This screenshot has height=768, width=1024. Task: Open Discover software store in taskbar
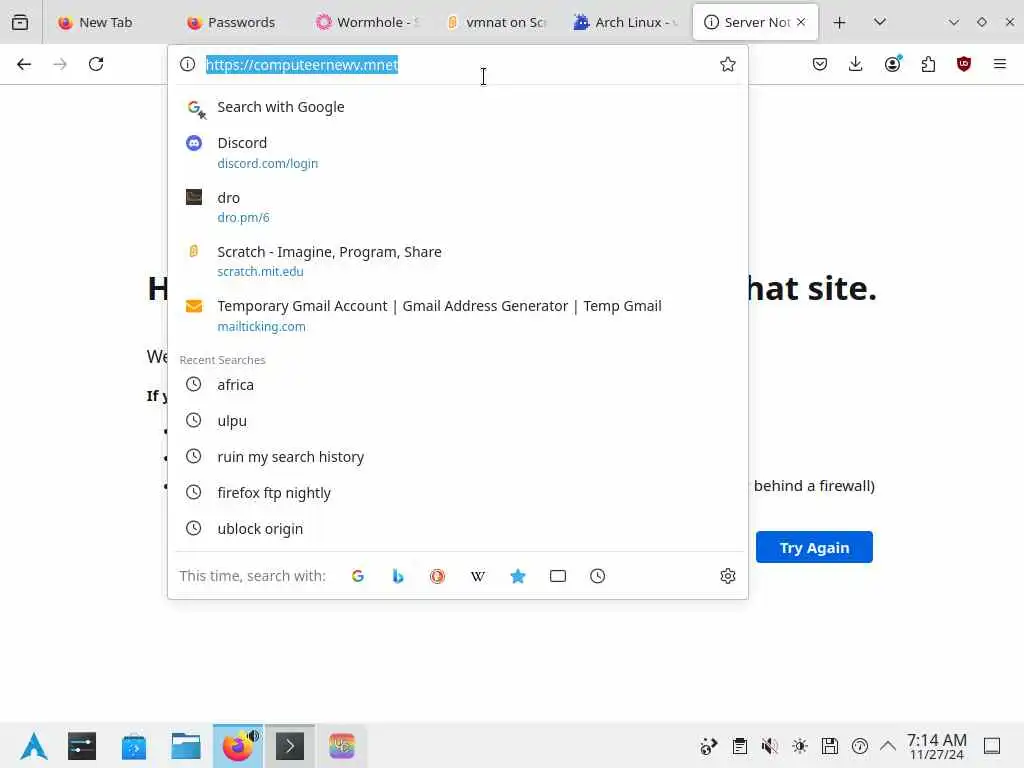pyautogui.click(x=134, y=746)
